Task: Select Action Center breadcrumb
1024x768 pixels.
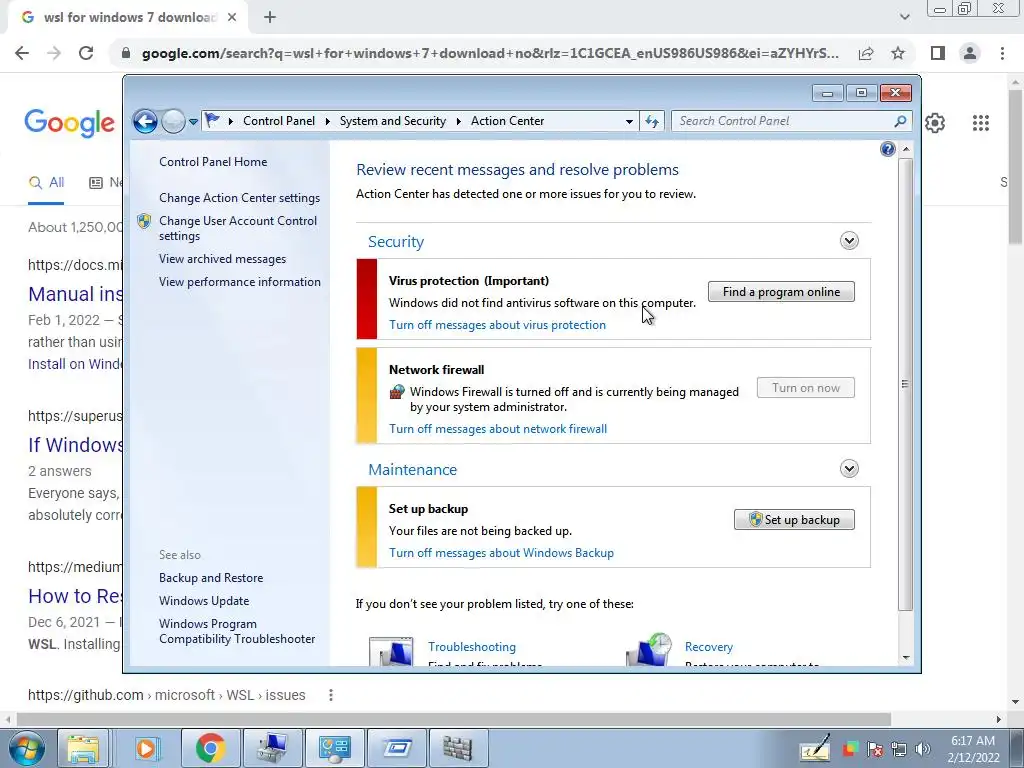Action: (x=507, y=121)
